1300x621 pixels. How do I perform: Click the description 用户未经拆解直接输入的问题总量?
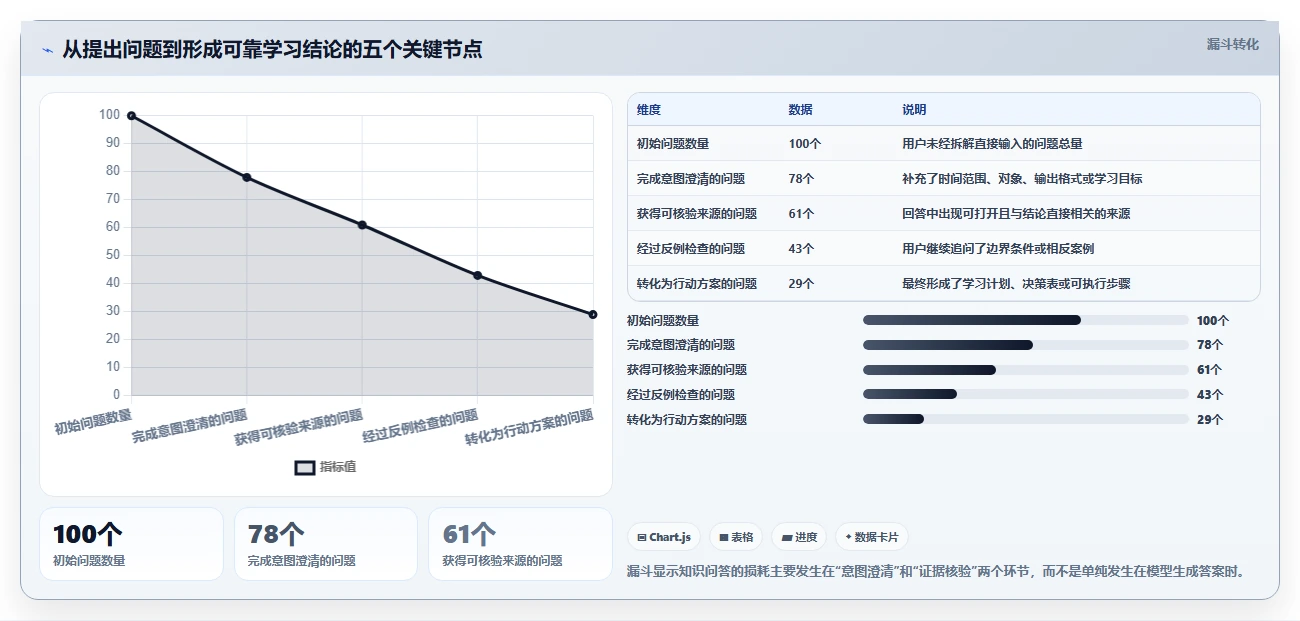[992, 144]
